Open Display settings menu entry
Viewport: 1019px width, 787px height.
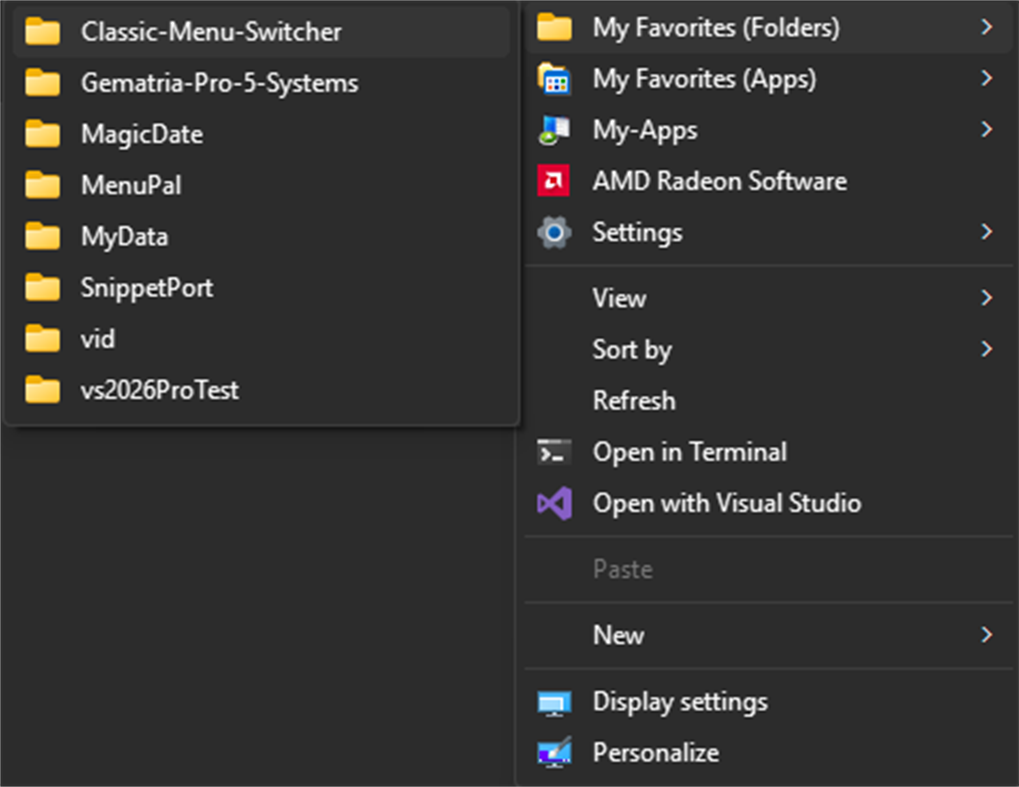pyautogui.click(x=768, y=702)
